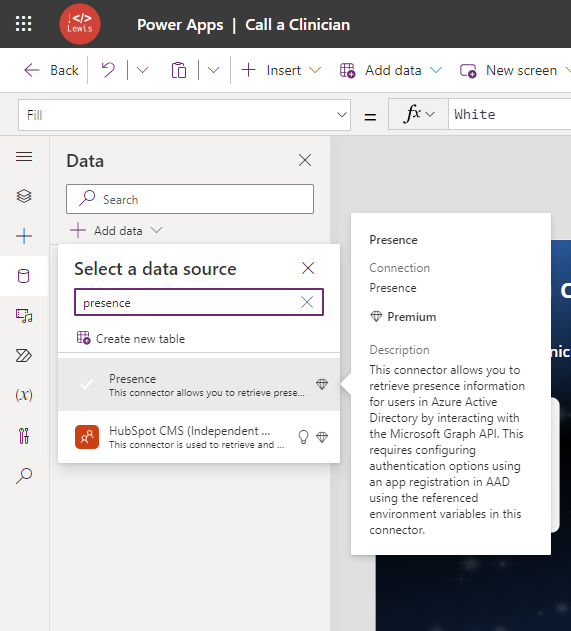Undo the last action
The width and height of the screenshot is (571, 631).
tap(108, 70)
